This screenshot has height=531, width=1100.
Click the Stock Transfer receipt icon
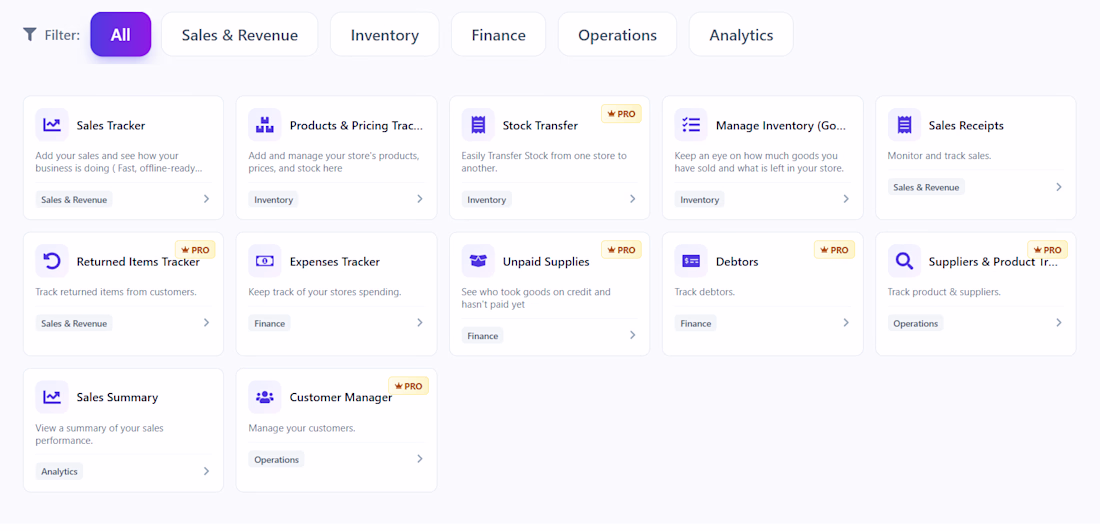click(478, 125)
